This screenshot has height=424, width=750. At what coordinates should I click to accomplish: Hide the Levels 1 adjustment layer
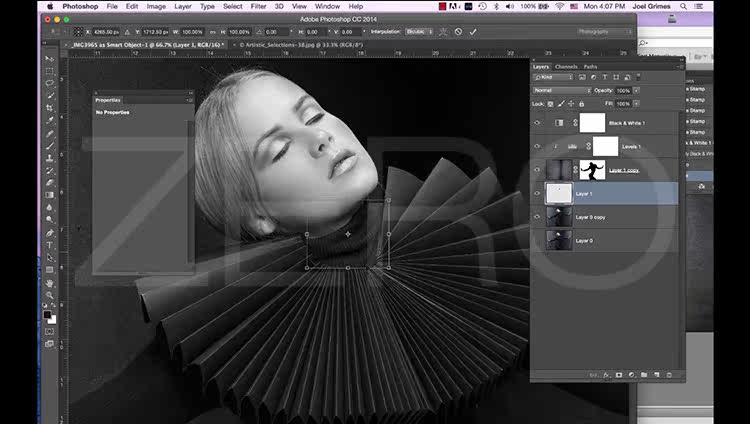538,147
